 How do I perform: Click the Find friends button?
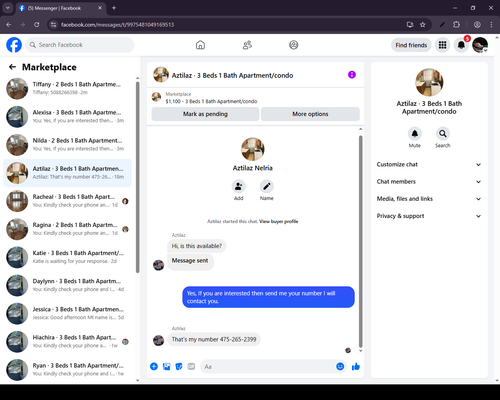tap(411, 45)
